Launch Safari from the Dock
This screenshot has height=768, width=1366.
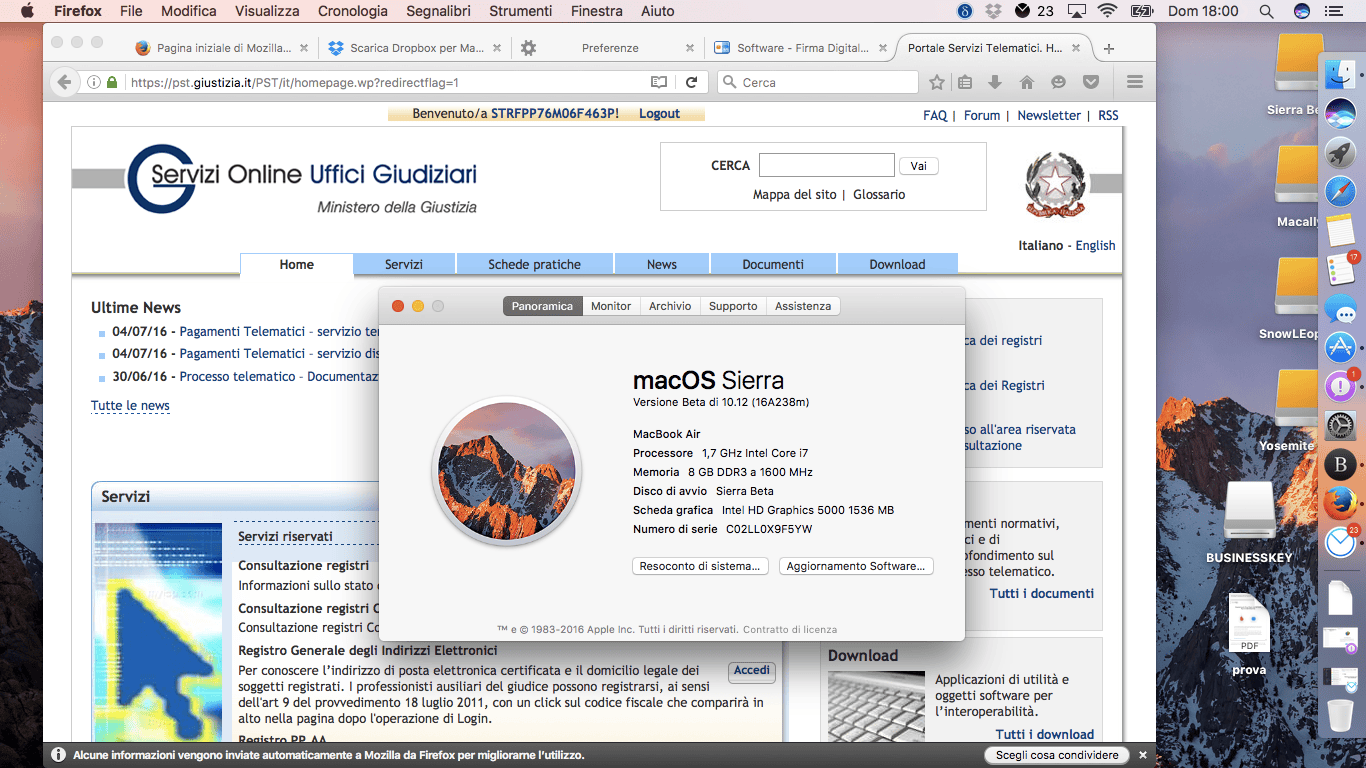pyautogui.click(x=1340, y=191)
